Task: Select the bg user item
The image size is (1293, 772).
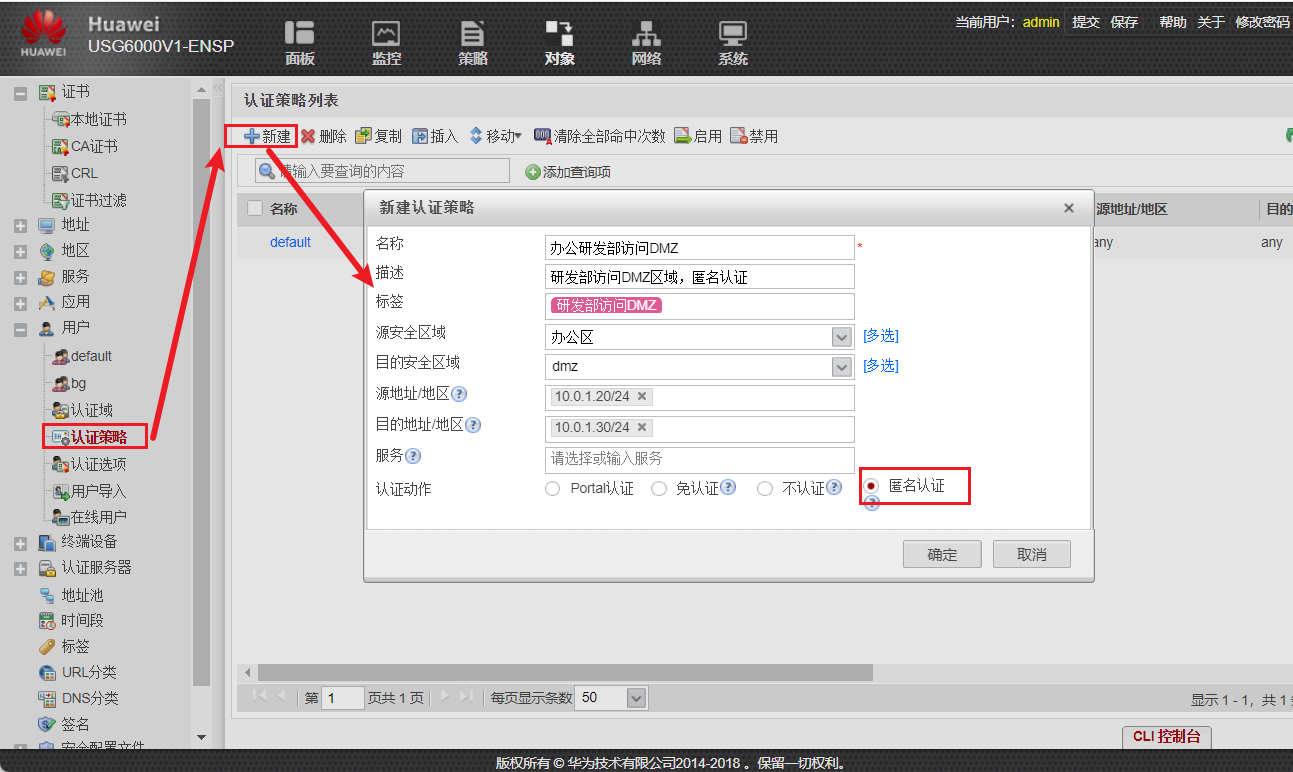Action: point(78,383)
